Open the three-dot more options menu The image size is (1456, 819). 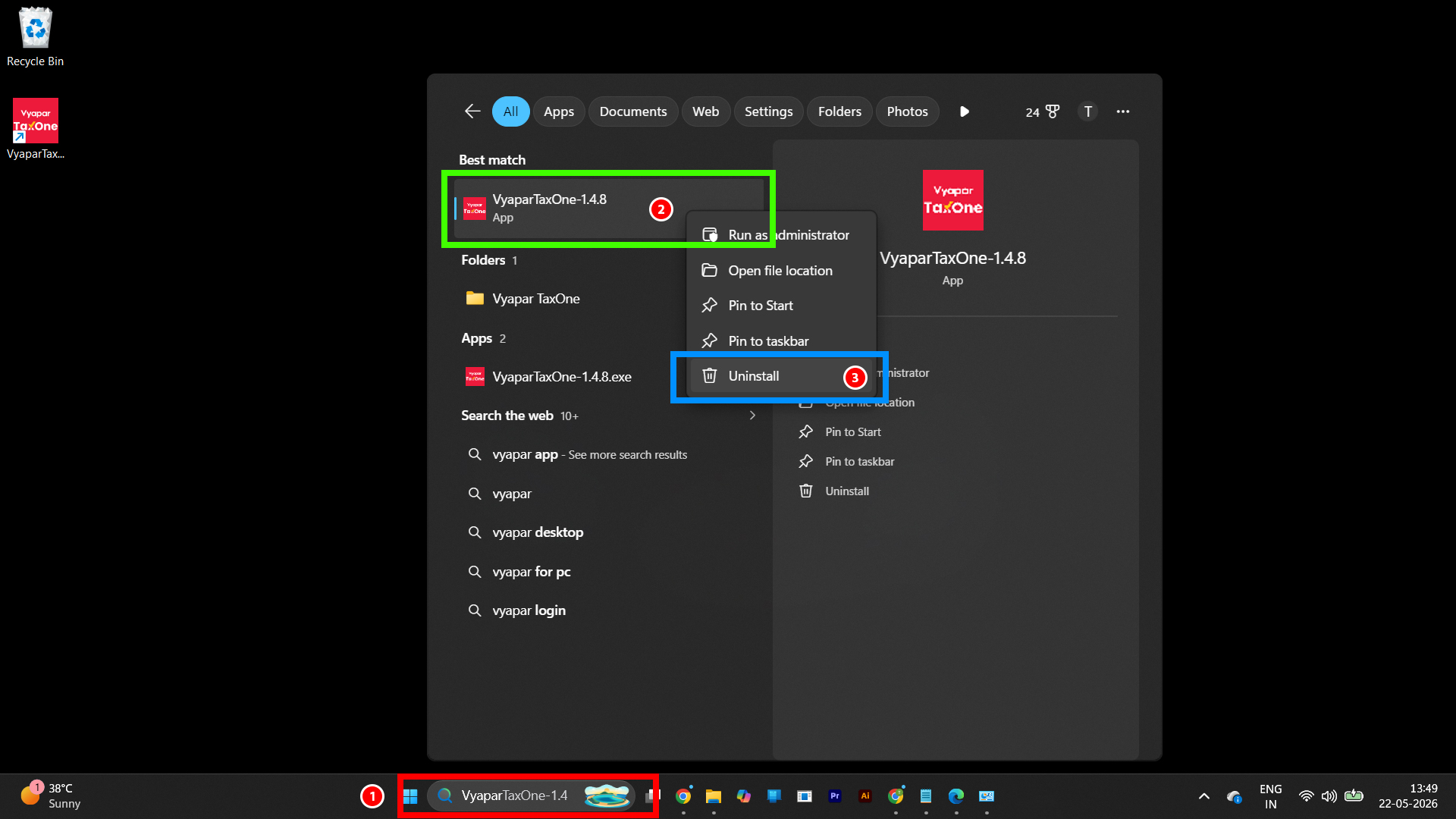coord(1122,111)
